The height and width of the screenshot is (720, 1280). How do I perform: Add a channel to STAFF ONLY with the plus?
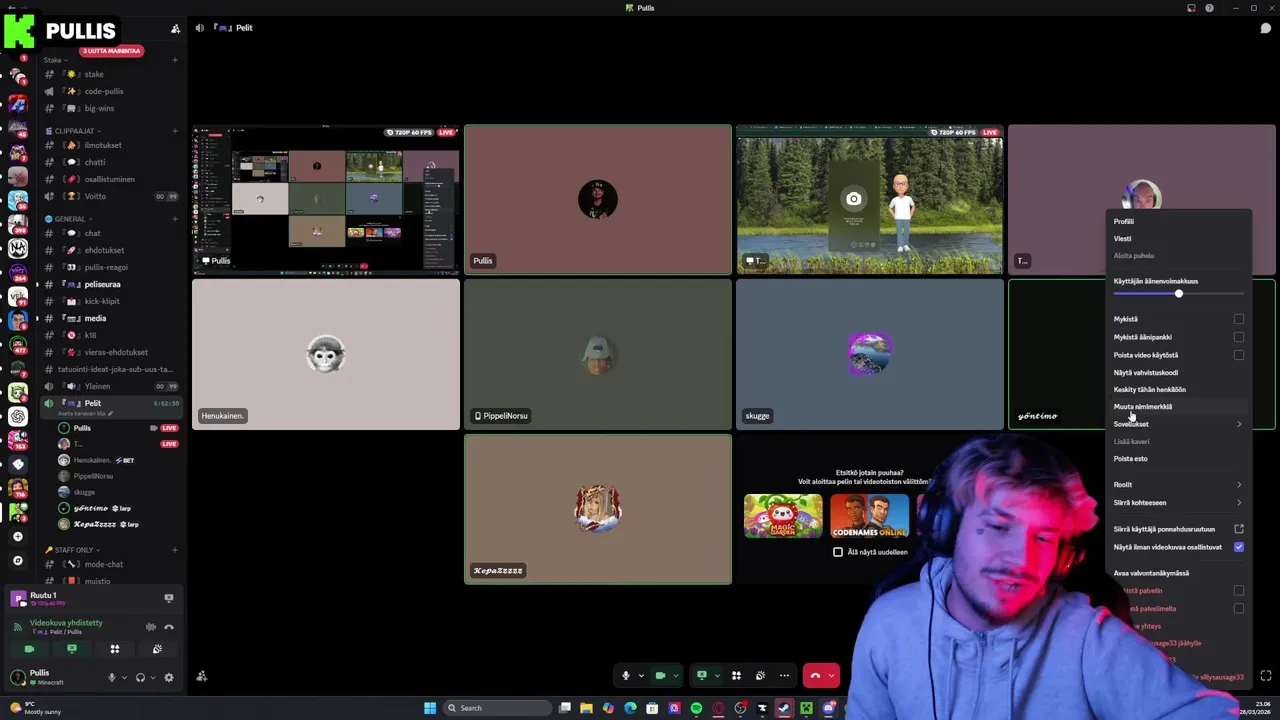coord(175,550)
